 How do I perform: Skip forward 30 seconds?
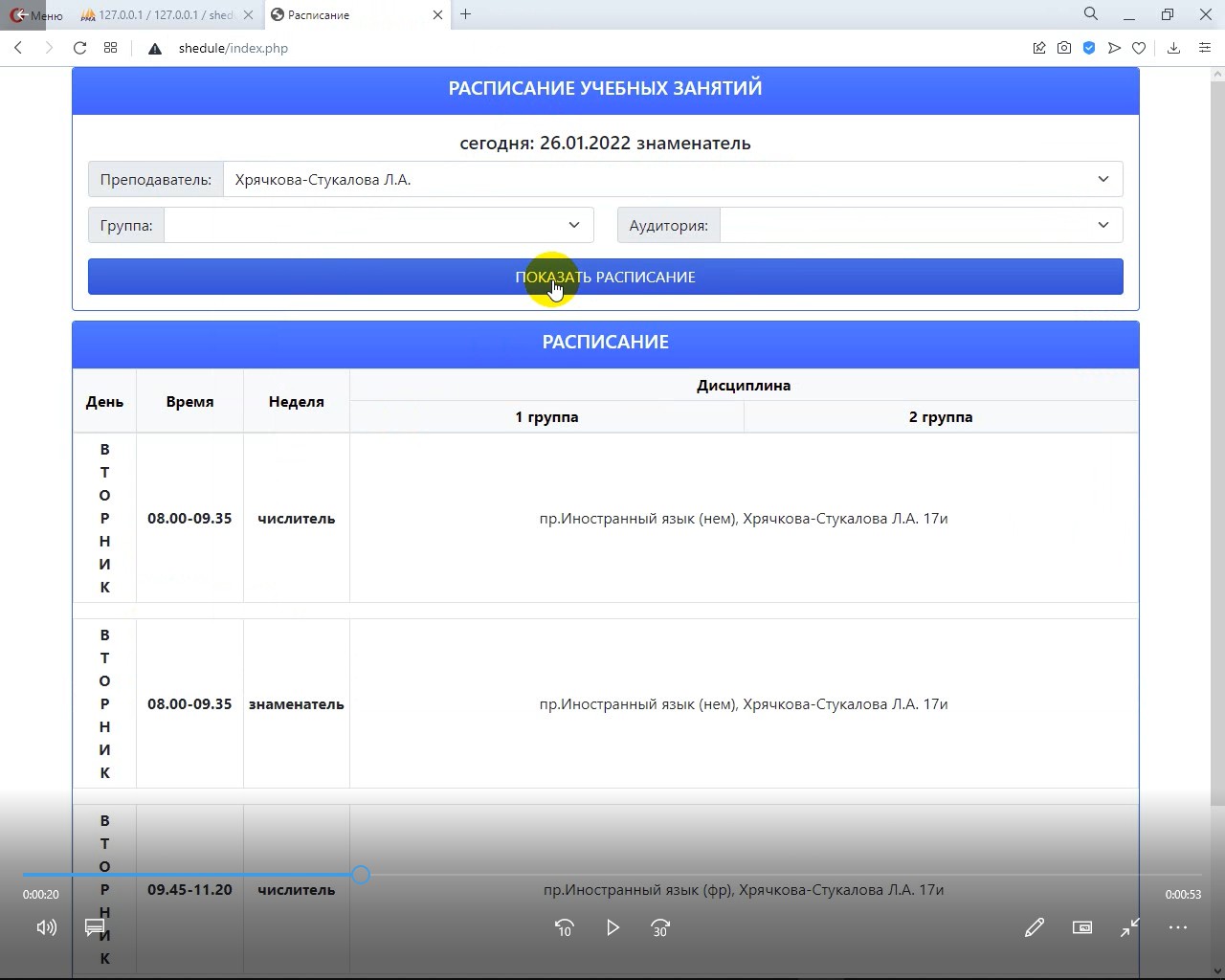tap(660, 927)
